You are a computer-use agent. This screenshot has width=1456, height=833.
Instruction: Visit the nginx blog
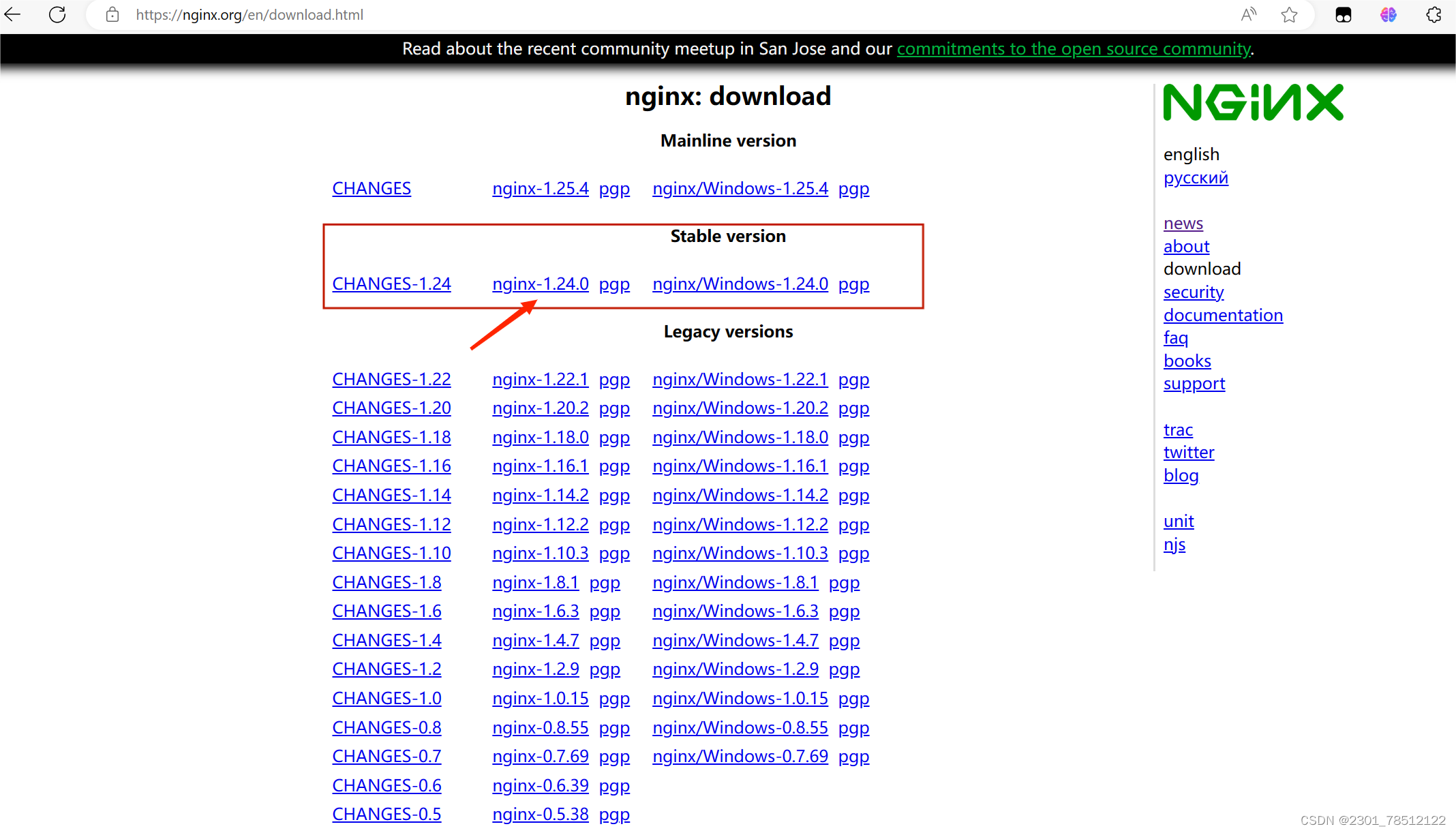[x=1181, y=475]
